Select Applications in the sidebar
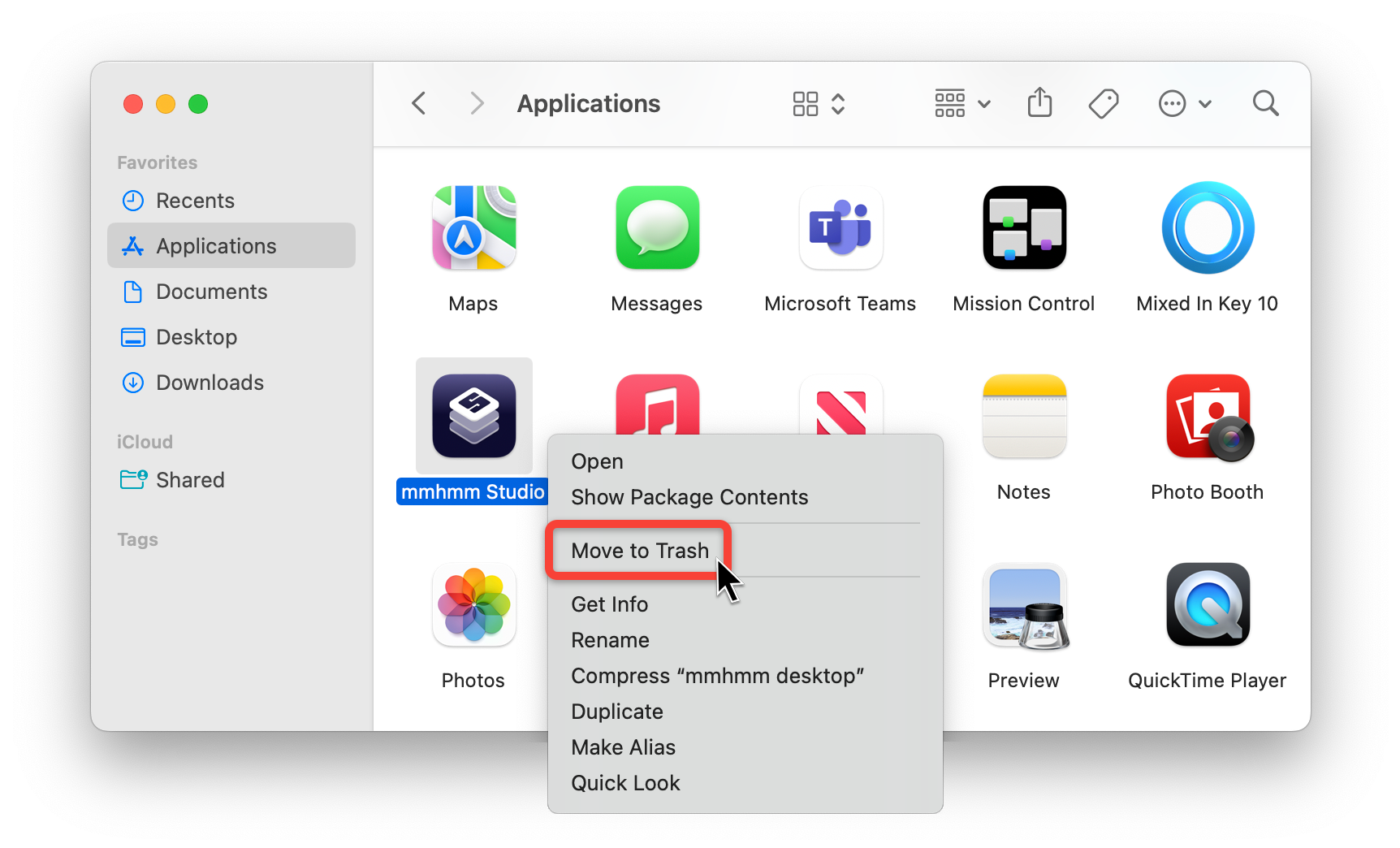 231,245
